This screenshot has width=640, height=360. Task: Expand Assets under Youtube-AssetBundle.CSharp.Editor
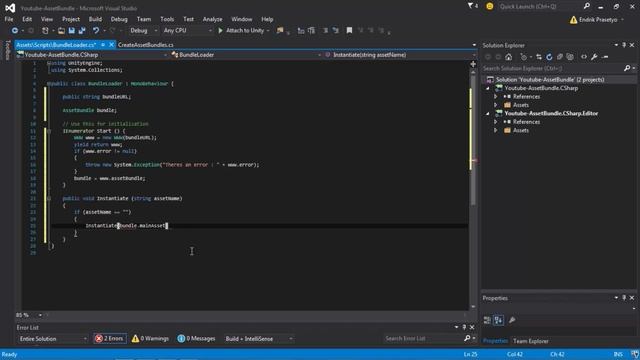pyautogui.click(x=496, y=131)
